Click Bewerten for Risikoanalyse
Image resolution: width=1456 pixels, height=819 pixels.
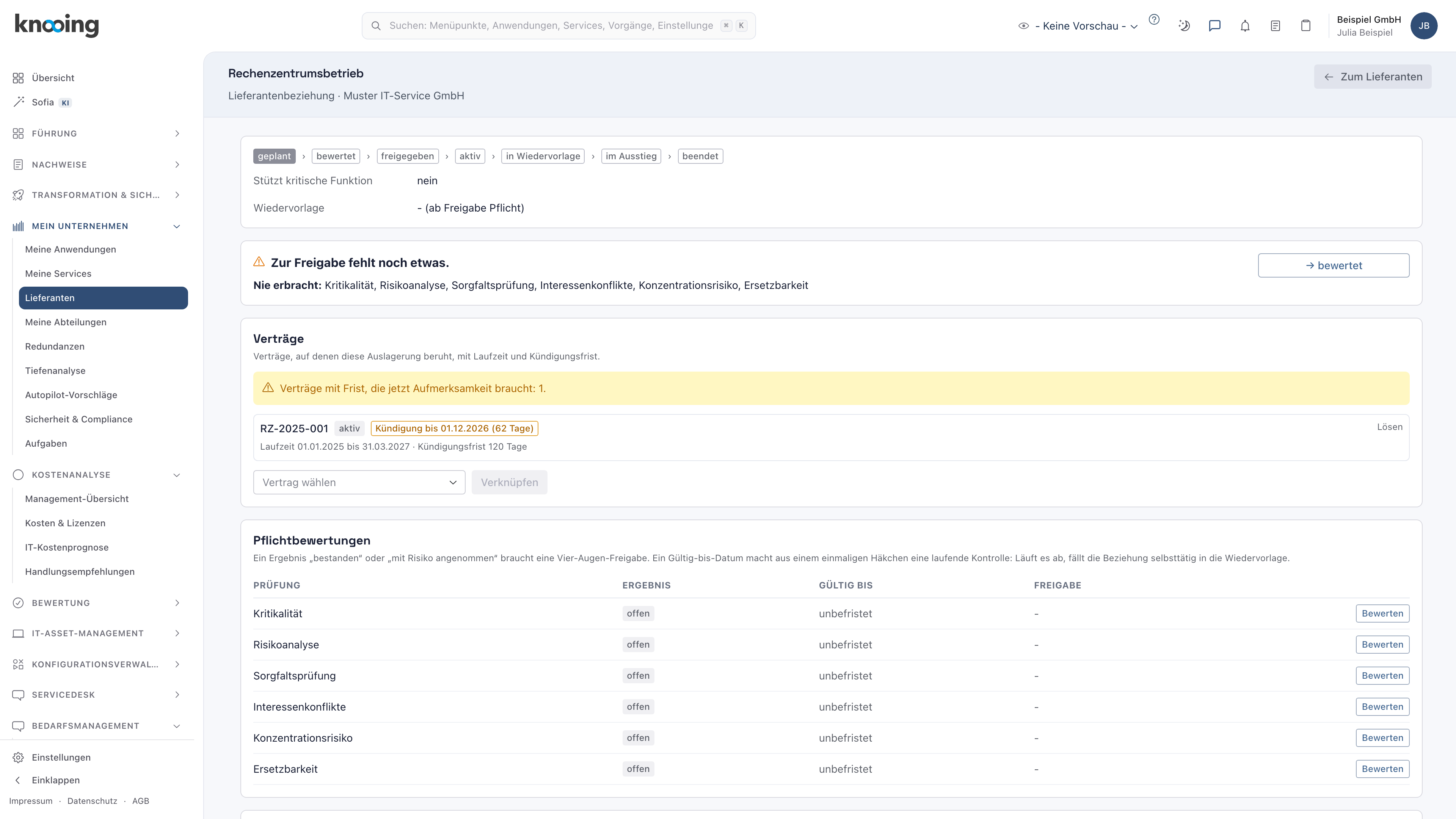[1382, 645]
